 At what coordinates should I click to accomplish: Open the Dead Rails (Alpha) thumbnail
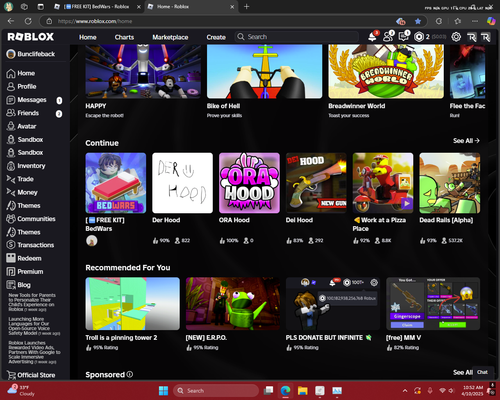tap(450, 183)
